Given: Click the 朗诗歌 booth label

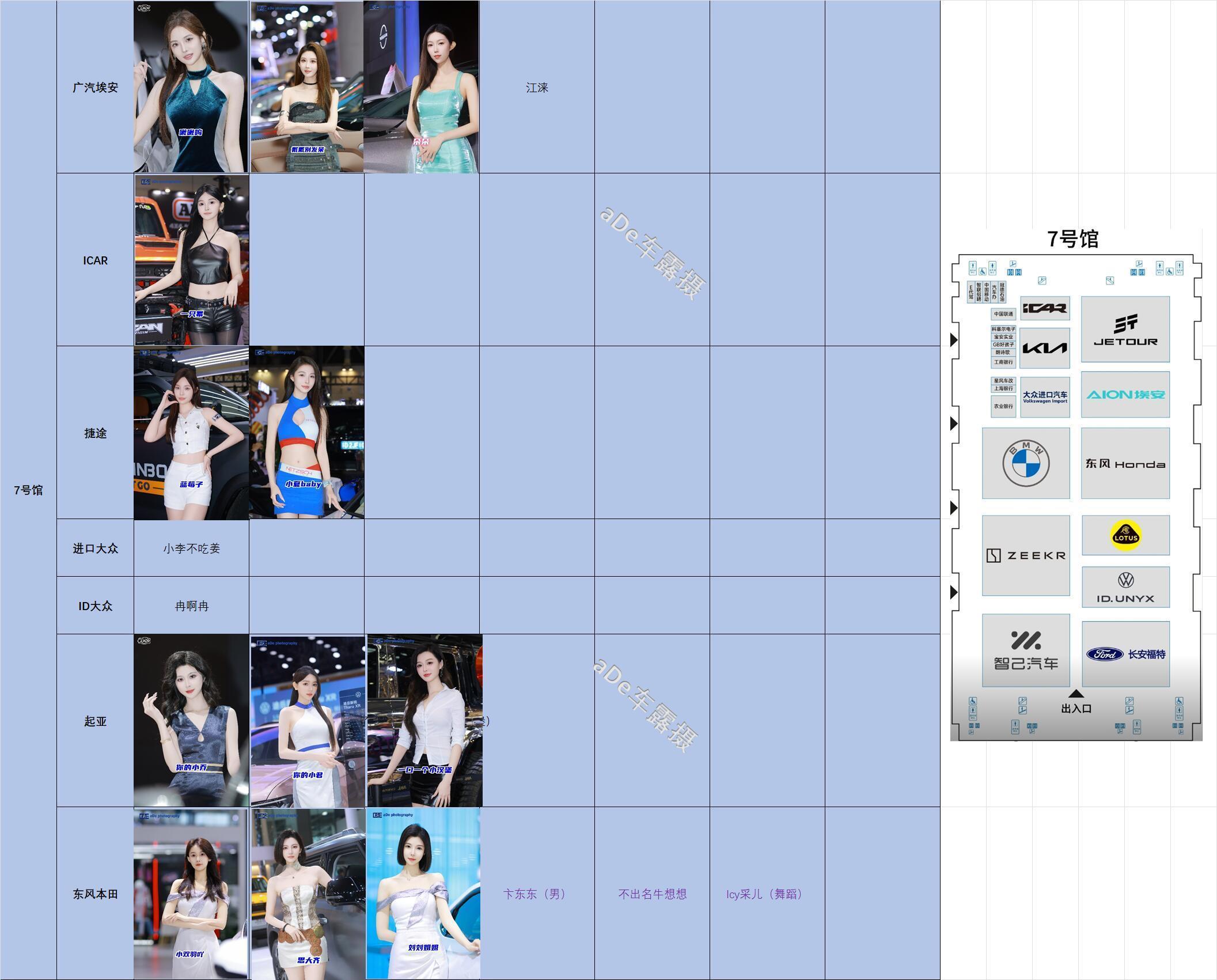Looking at the screenshot, I should [x=1003, y=352].
